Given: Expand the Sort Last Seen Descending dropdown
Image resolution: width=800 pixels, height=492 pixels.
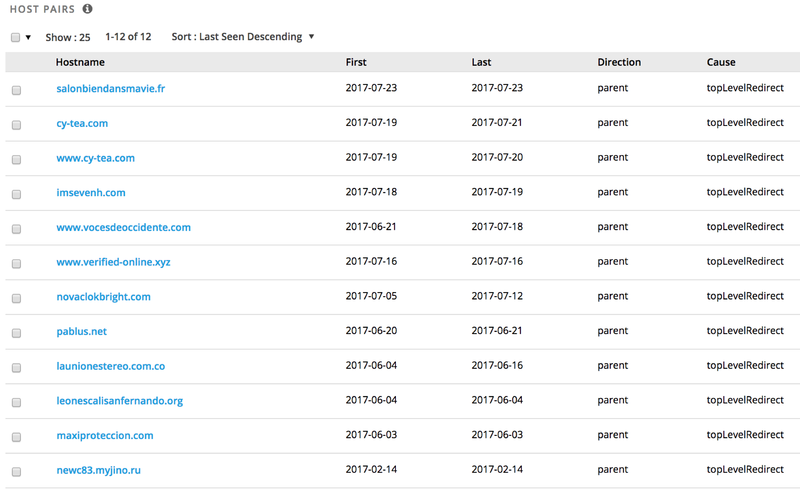Looking at the screenshot, I should pyautogui.click(x=243, y=37).
